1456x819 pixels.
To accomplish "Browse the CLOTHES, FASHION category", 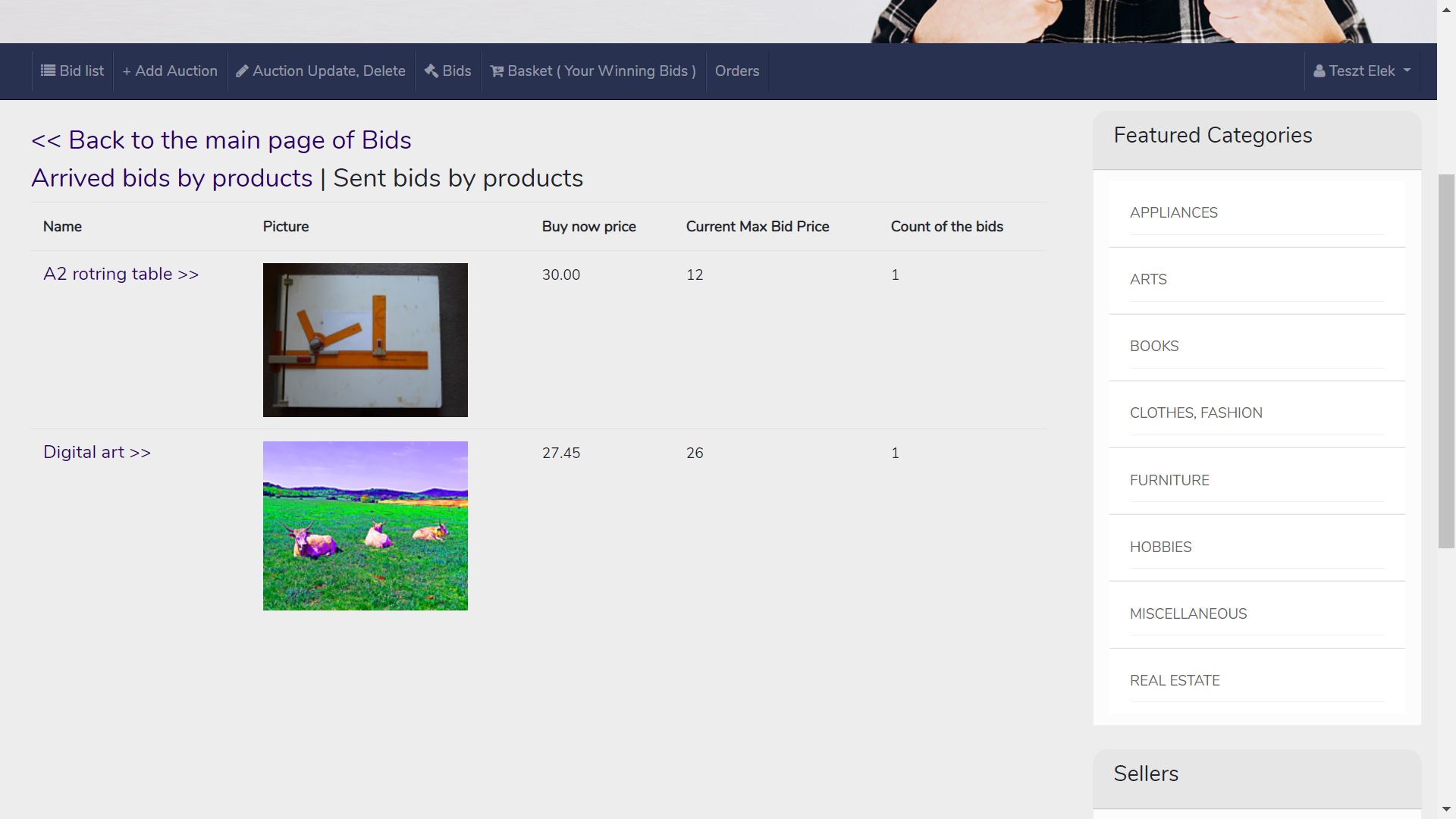I will (1195, 413).
